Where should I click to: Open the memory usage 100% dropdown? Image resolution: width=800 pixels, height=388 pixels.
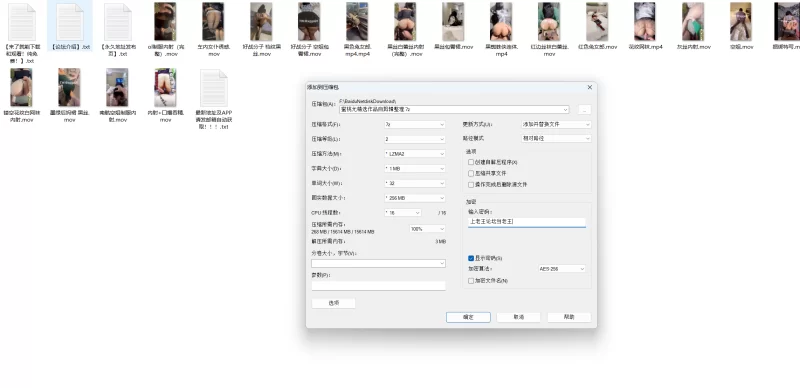428,229
